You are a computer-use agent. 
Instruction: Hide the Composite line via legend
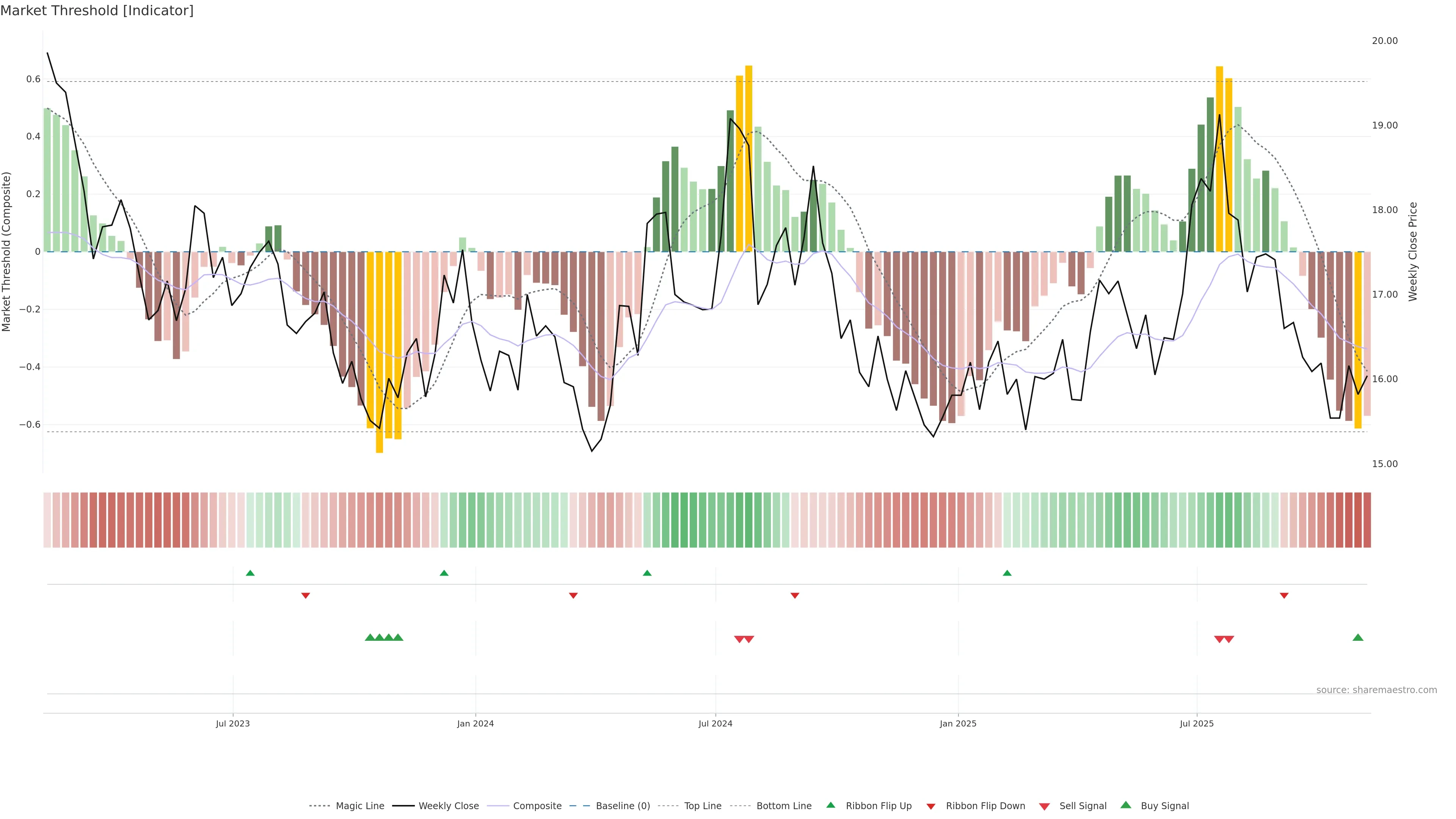(537, 806)
